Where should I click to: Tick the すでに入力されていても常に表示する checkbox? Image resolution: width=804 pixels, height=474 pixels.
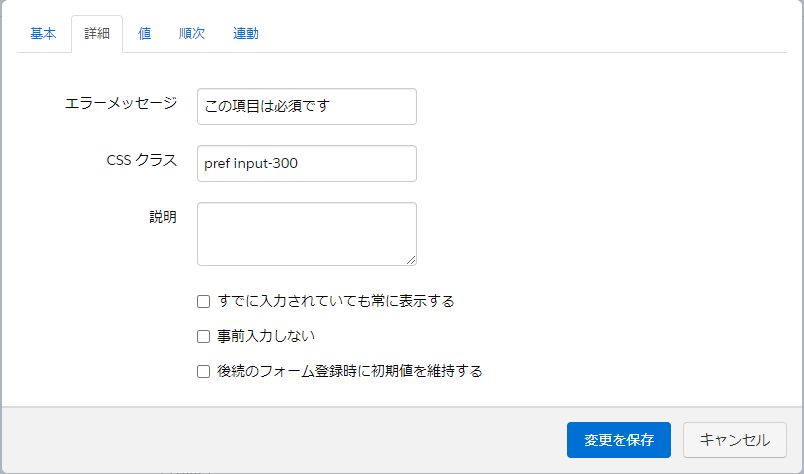pos(204,301)
